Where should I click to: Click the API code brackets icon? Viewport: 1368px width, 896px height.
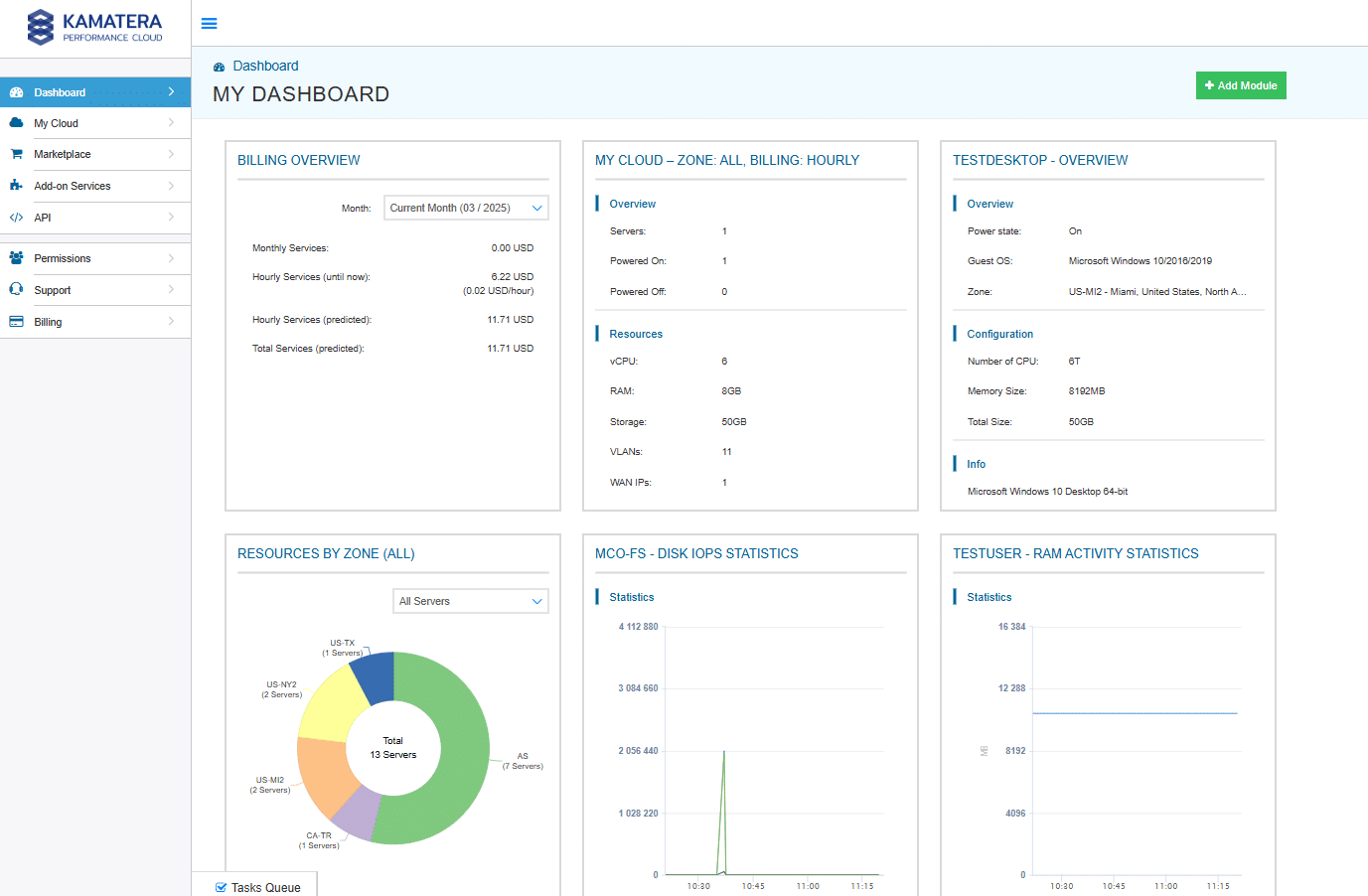[16, 218]
